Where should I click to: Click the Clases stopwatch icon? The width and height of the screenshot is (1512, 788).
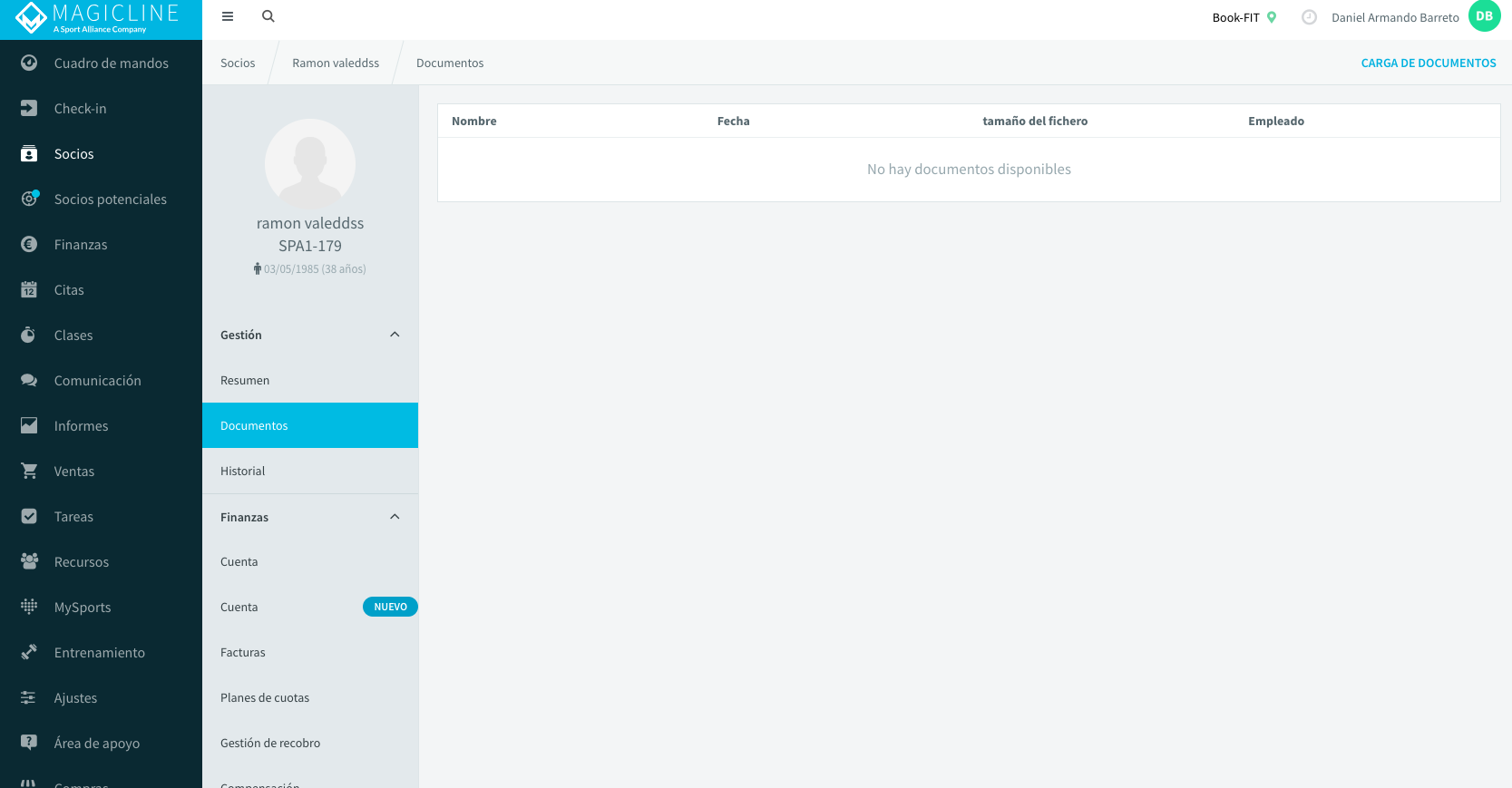29,335
